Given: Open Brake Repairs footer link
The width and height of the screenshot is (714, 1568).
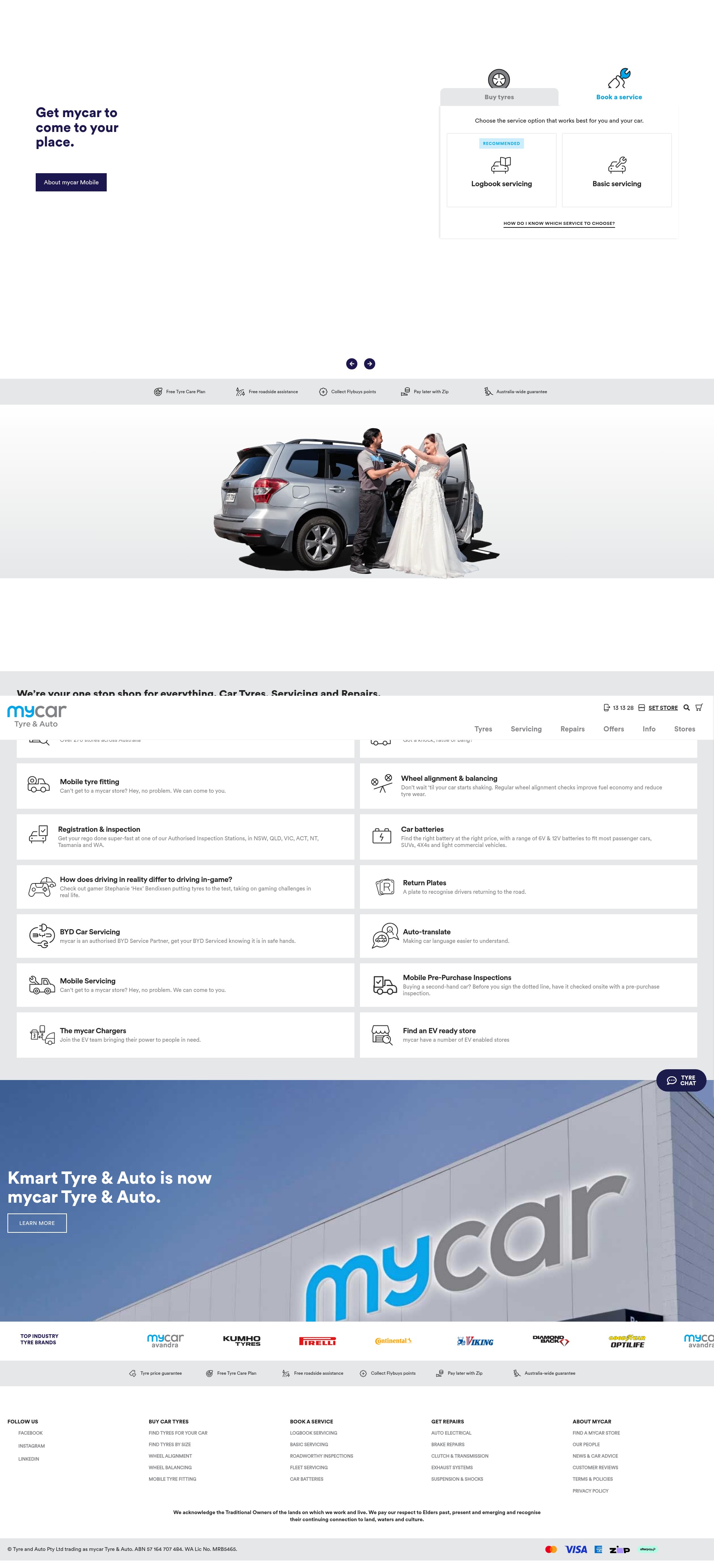Looking at the screenshot, I should coord(448,1445).
